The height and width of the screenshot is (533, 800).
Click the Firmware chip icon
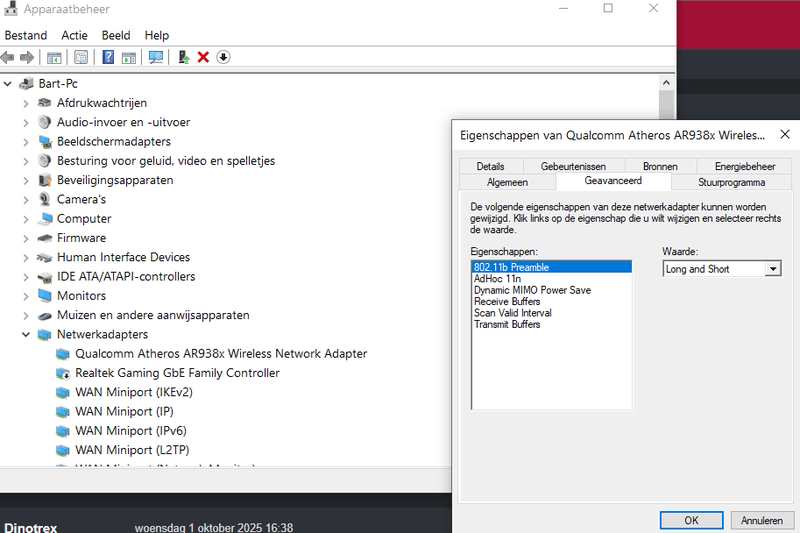point(45,238)
